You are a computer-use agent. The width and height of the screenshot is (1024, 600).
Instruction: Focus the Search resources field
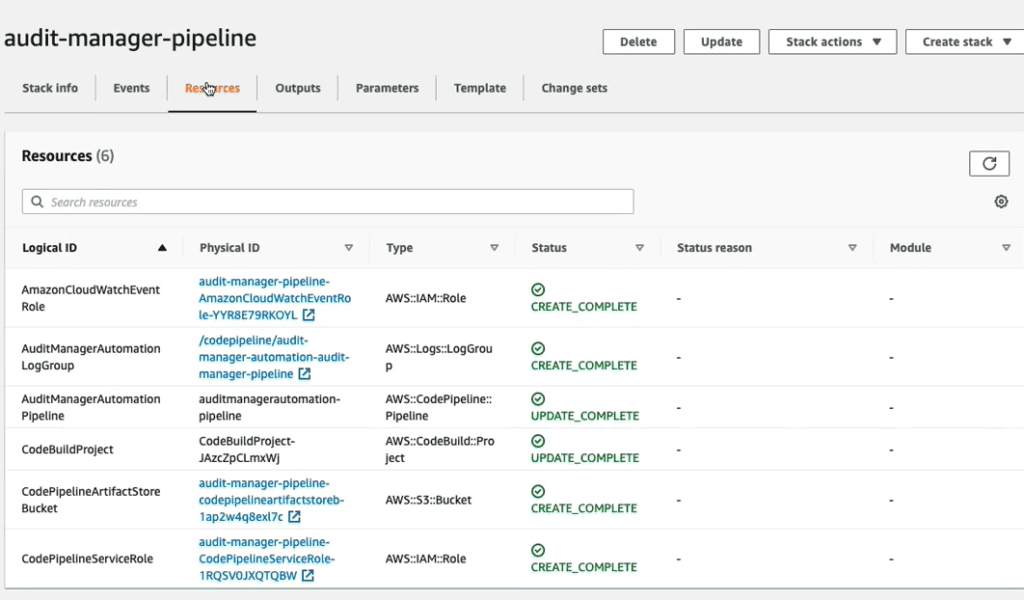click(328, 202)
